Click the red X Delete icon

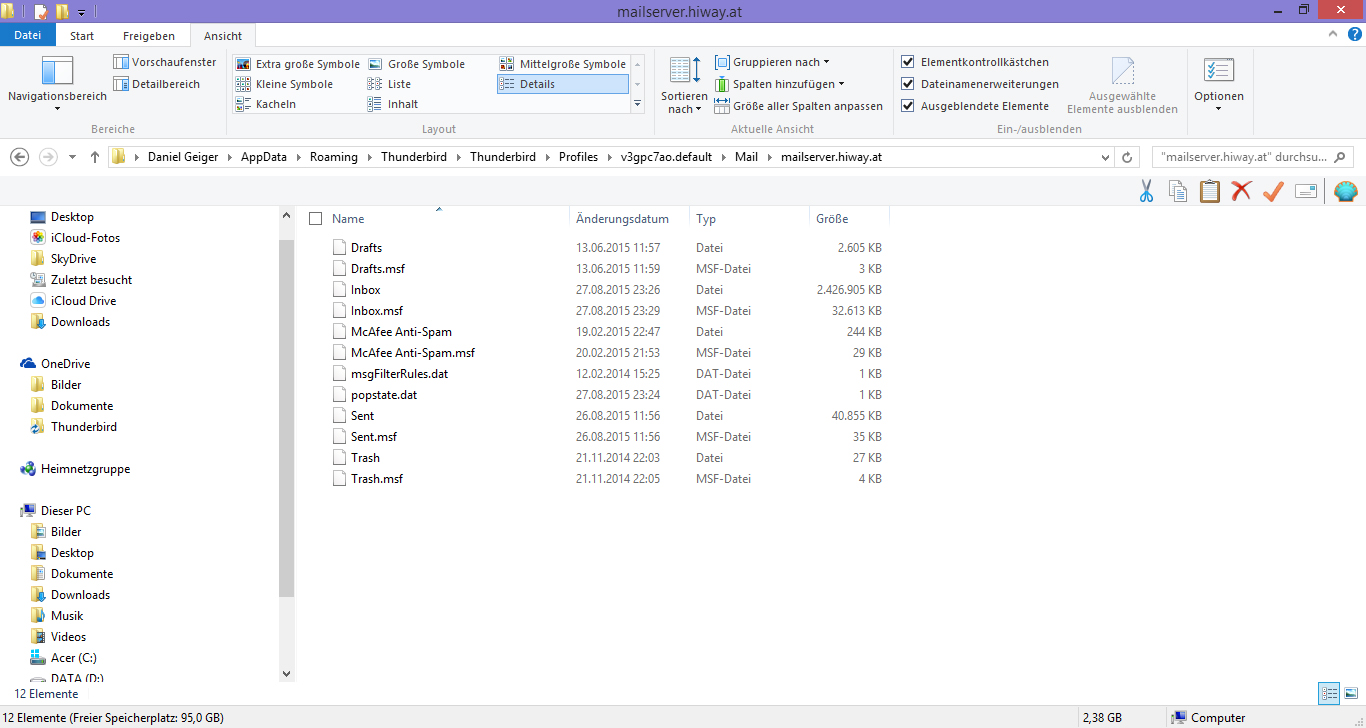pos(1241,191)
